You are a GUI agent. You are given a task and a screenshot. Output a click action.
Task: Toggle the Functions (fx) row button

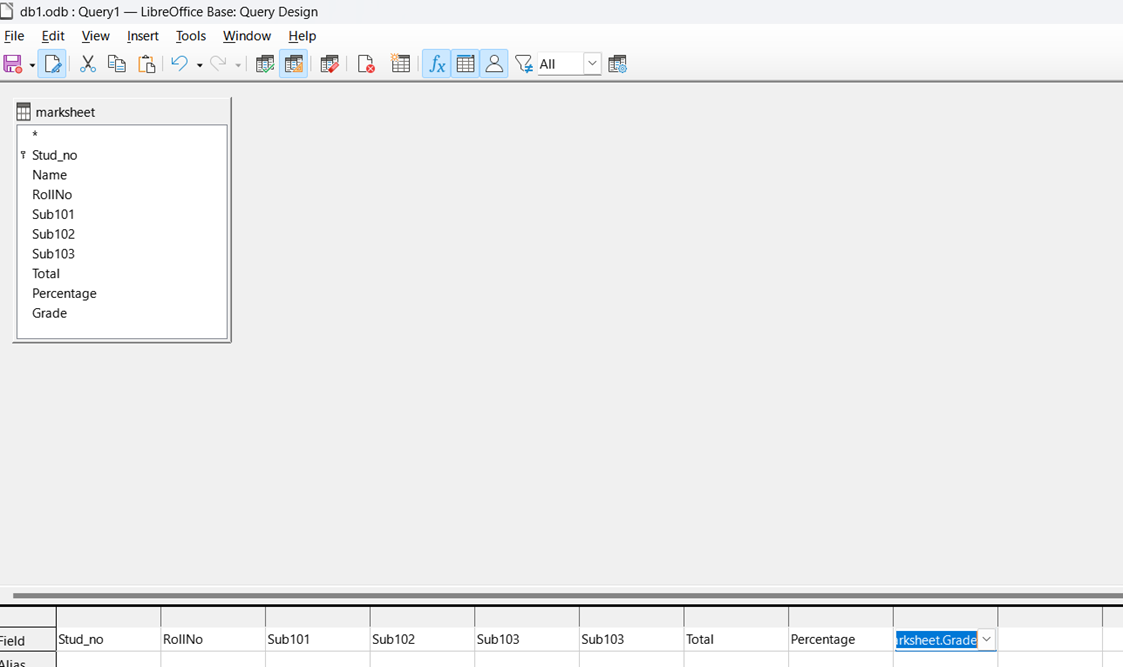click(436, 64)
